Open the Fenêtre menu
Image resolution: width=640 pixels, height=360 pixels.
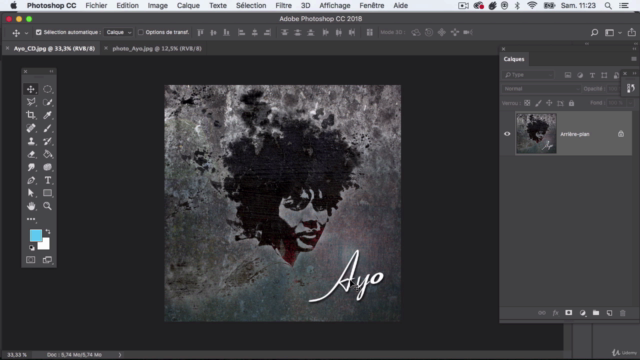tap(372, 6)
